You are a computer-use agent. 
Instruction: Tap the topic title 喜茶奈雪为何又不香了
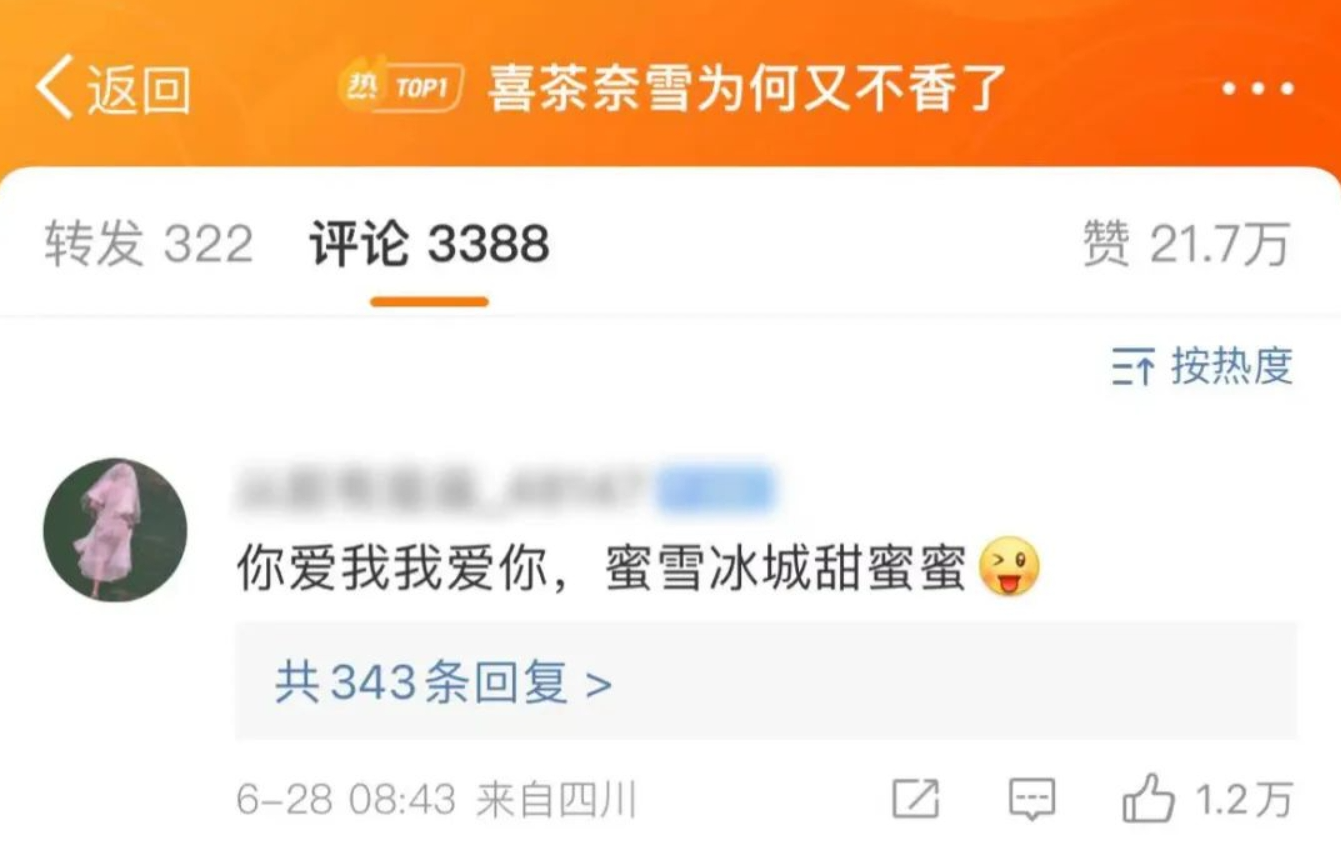pyautogui.click(x=746, y=88)
